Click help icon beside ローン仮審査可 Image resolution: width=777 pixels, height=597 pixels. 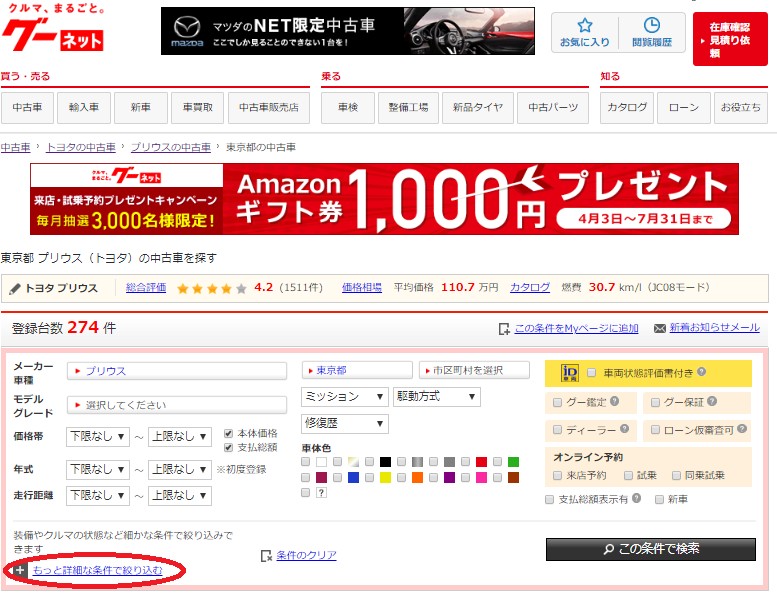(741, 429)
